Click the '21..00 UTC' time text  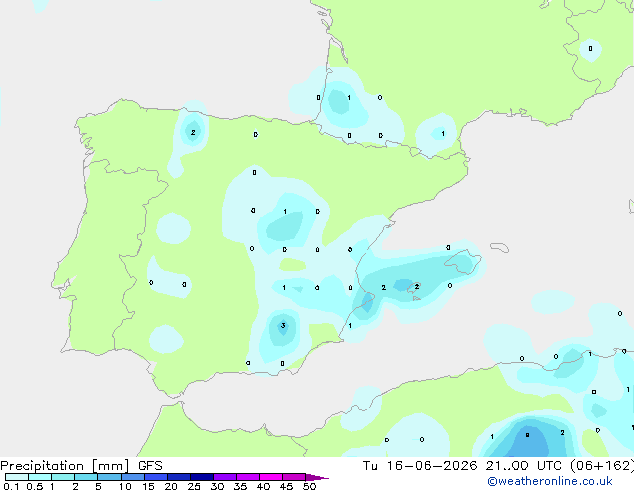click(x=524, y=466)
